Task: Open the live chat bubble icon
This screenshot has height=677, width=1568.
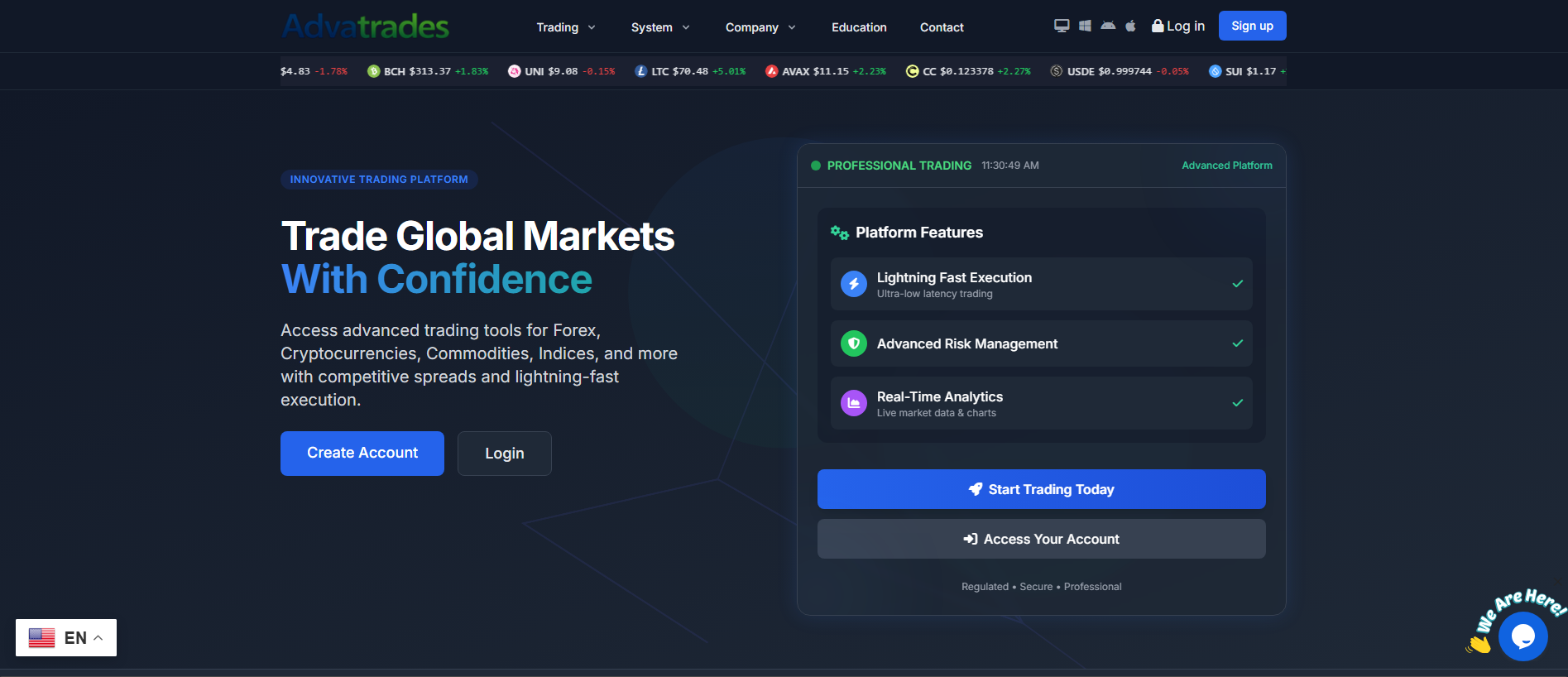Action: pyautogui.click(x=1523, y=636)
